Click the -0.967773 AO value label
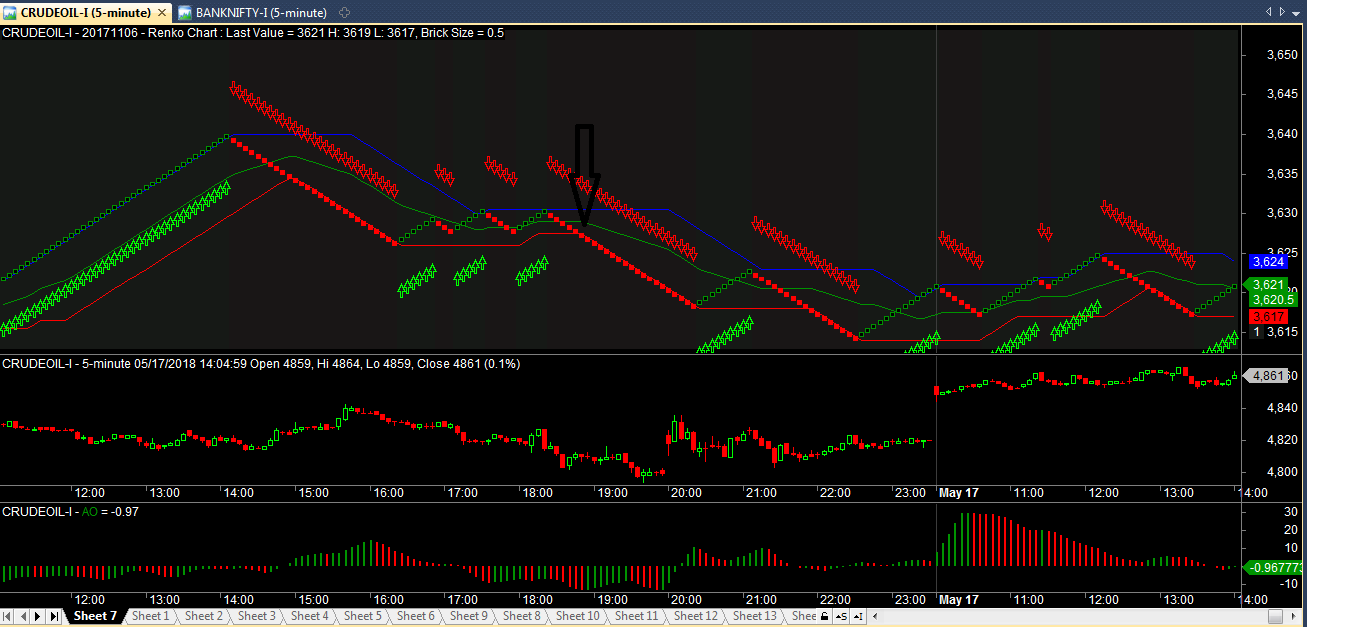This screenshot has width=1360, height=627. tap(1273, 567)
